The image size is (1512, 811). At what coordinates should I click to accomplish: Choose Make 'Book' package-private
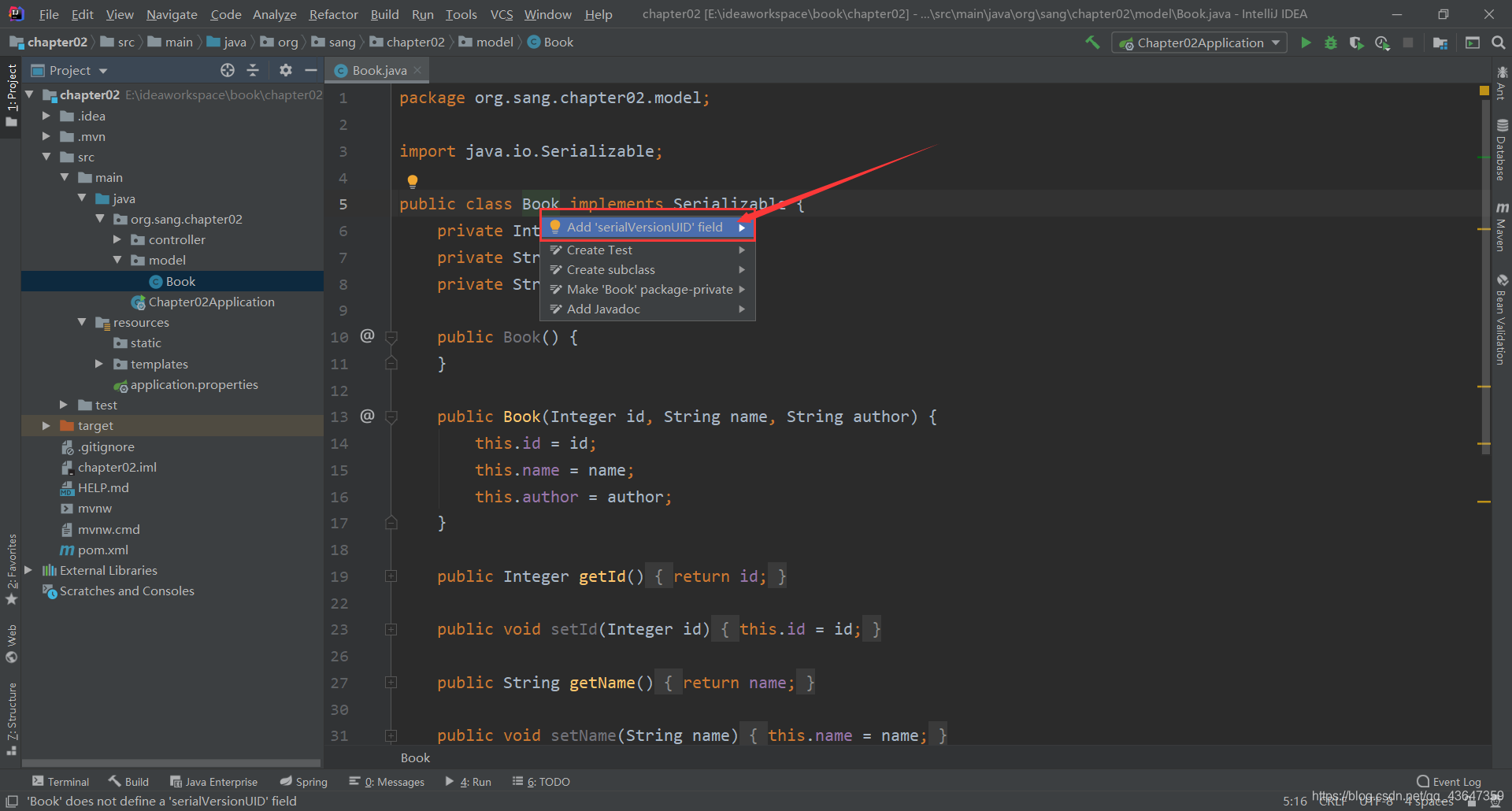(647, 289)
